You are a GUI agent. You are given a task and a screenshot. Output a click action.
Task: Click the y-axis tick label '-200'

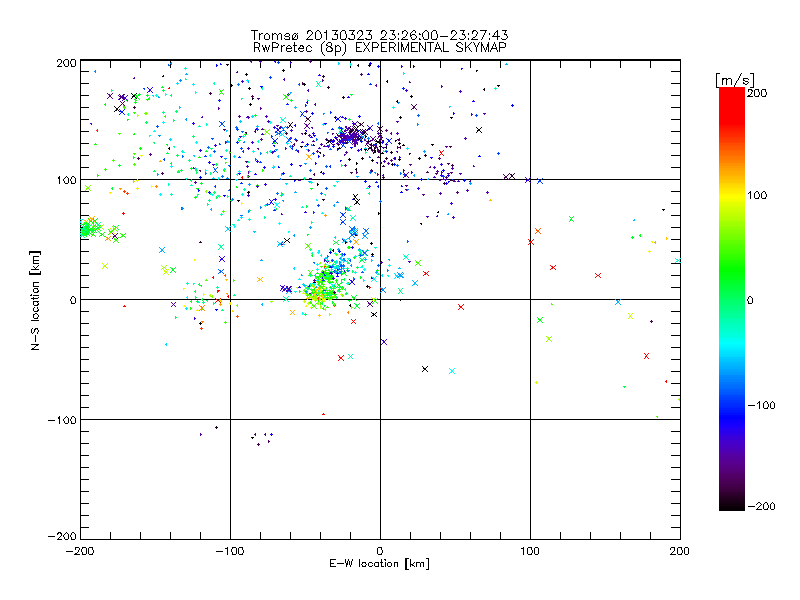(62, 536)
